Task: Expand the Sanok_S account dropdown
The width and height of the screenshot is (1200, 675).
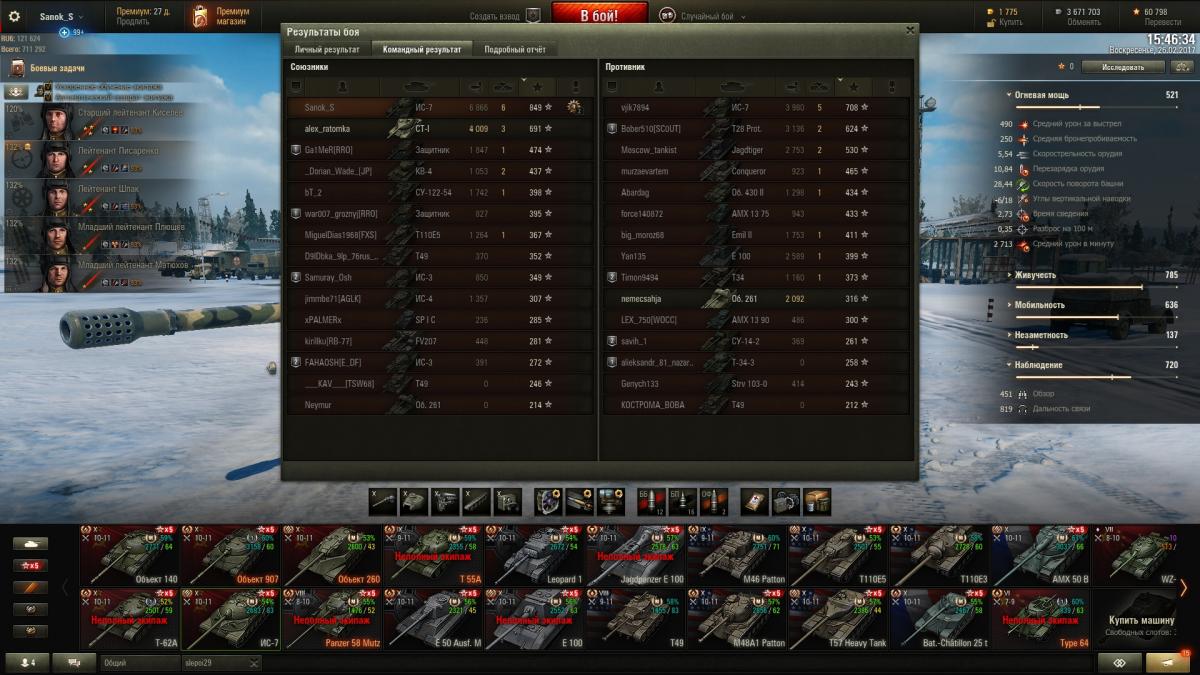Action: [61, 17]
